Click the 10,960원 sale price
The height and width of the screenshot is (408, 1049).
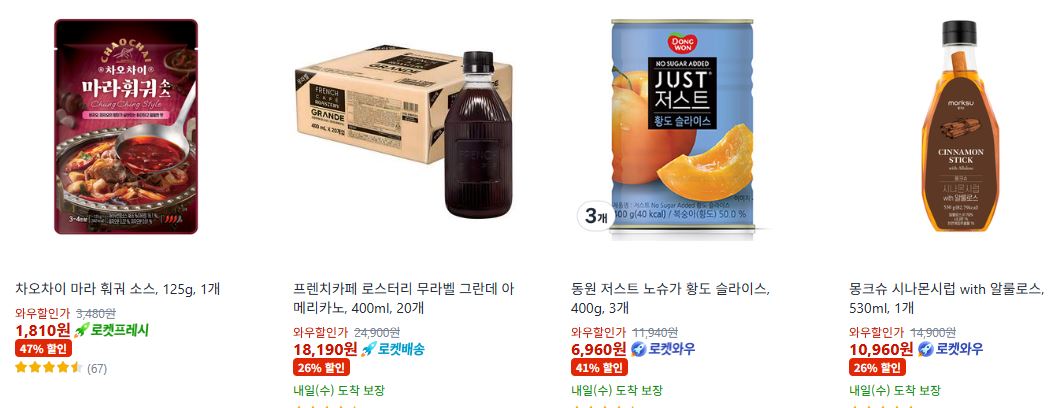[x=881, y=348]
